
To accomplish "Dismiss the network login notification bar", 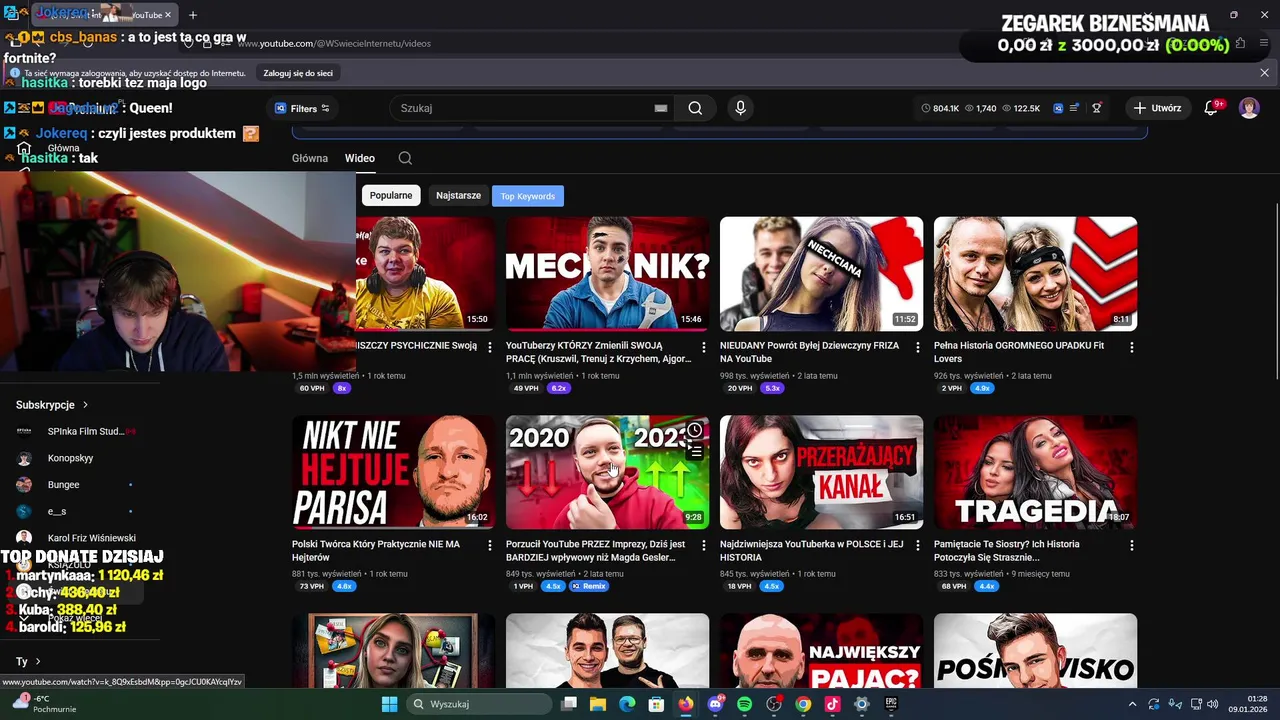I will 1264,73.
